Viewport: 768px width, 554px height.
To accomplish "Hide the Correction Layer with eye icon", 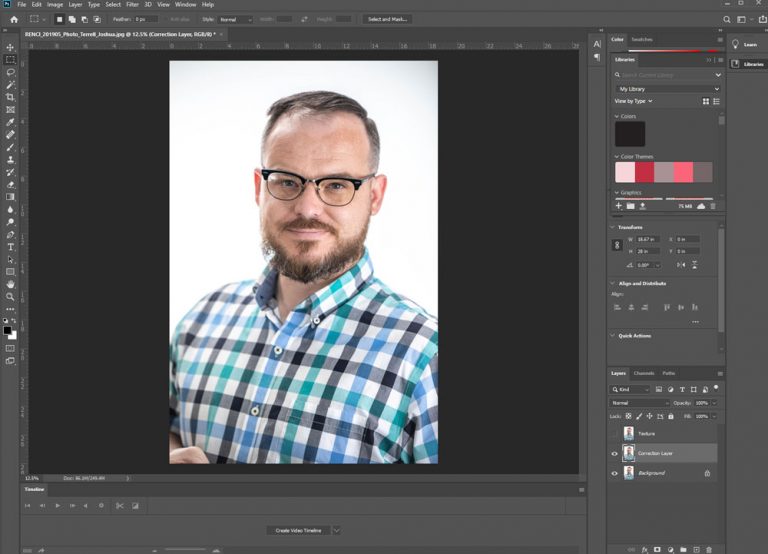I will pyautogui.click(x=615, y=453).
